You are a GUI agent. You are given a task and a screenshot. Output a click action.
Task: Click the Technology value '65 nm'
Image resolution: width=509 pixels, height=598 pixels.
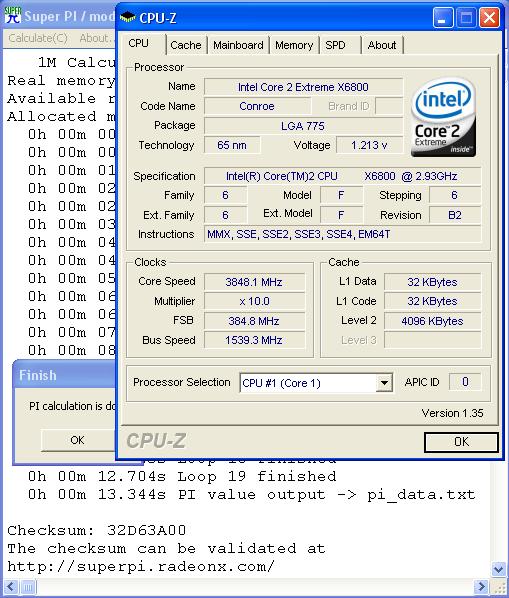232,145
